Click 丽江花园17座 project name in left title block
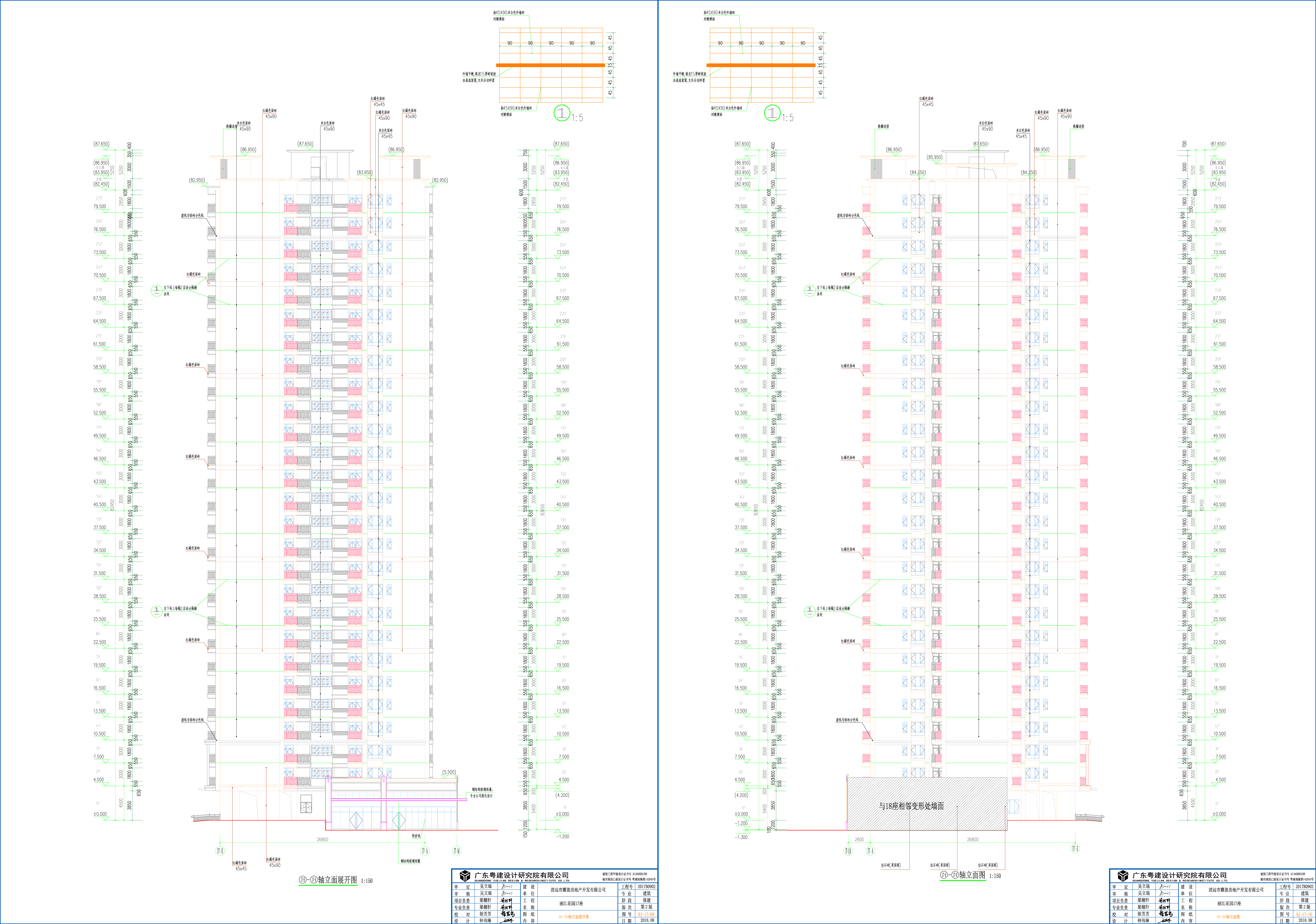 (571, 903)
